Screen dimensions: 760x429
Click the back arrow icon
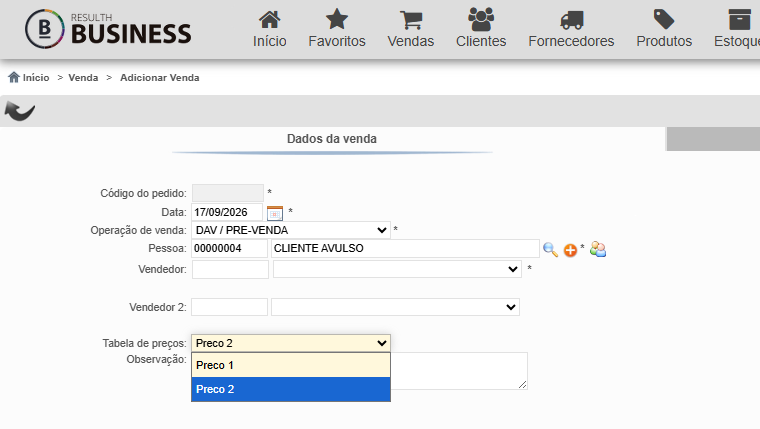click(x=19, y=111)
